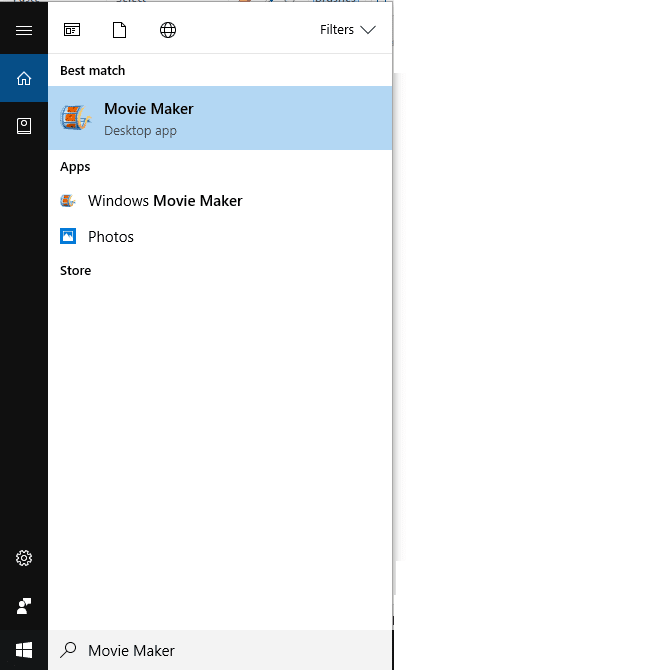
Task: Click the small Windows Movie Maker icon
Action: [x=68, y=200]
